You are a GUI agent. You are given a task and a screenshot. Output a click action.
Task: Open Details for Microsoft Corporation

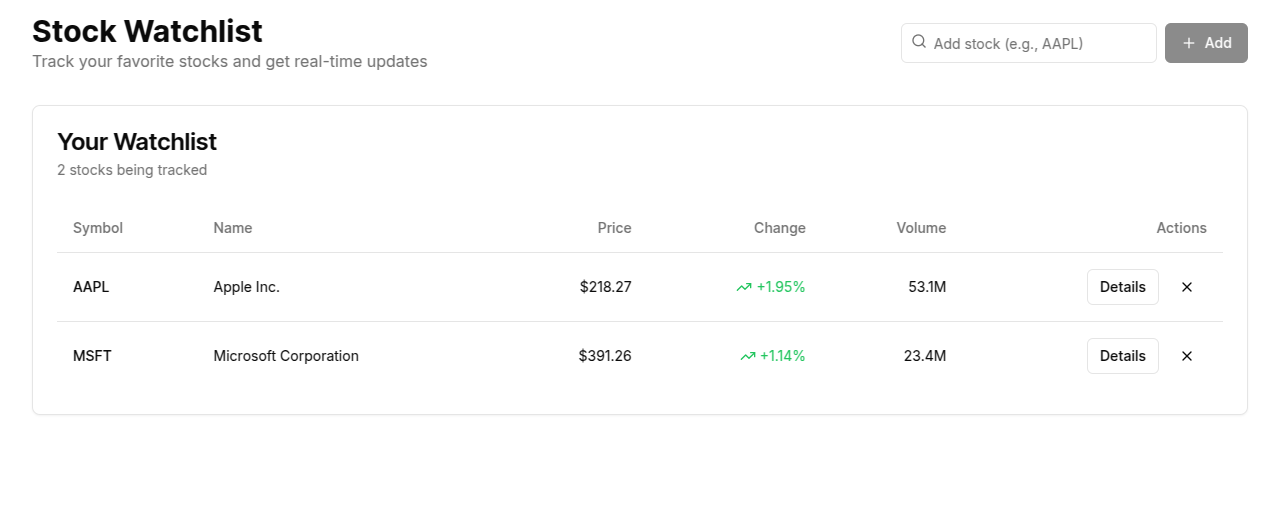(1122, 356)
